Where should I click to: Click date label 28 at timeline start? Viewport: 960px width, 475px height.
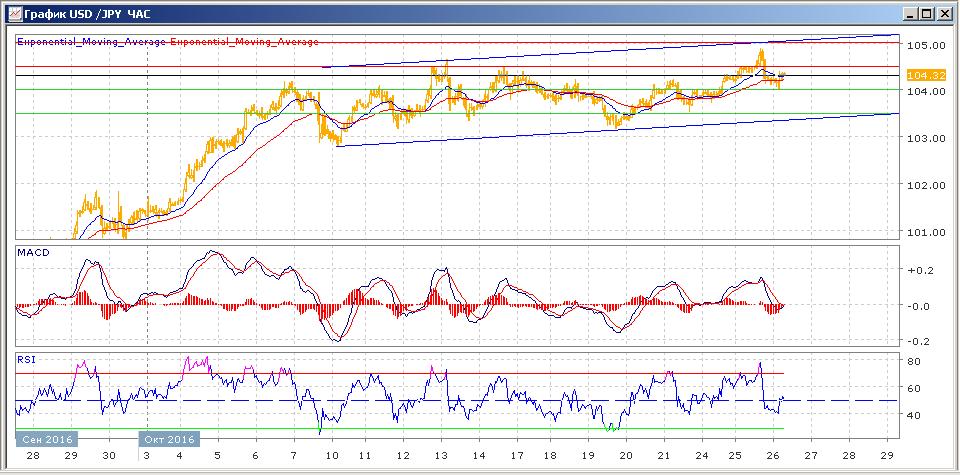tap(32, 455)
